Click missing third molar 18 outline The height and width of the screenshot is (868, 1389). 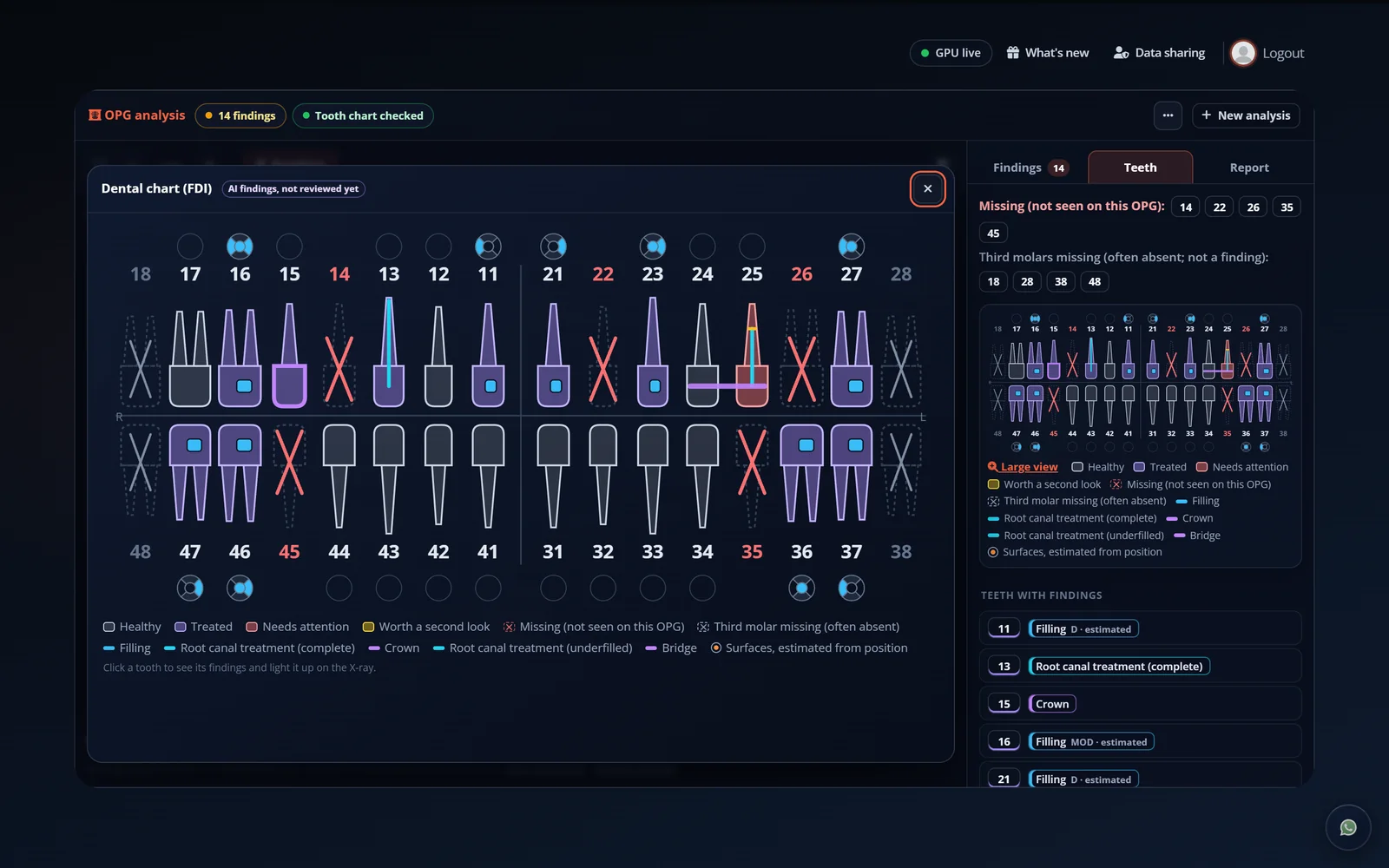click(x=141, y=361)
